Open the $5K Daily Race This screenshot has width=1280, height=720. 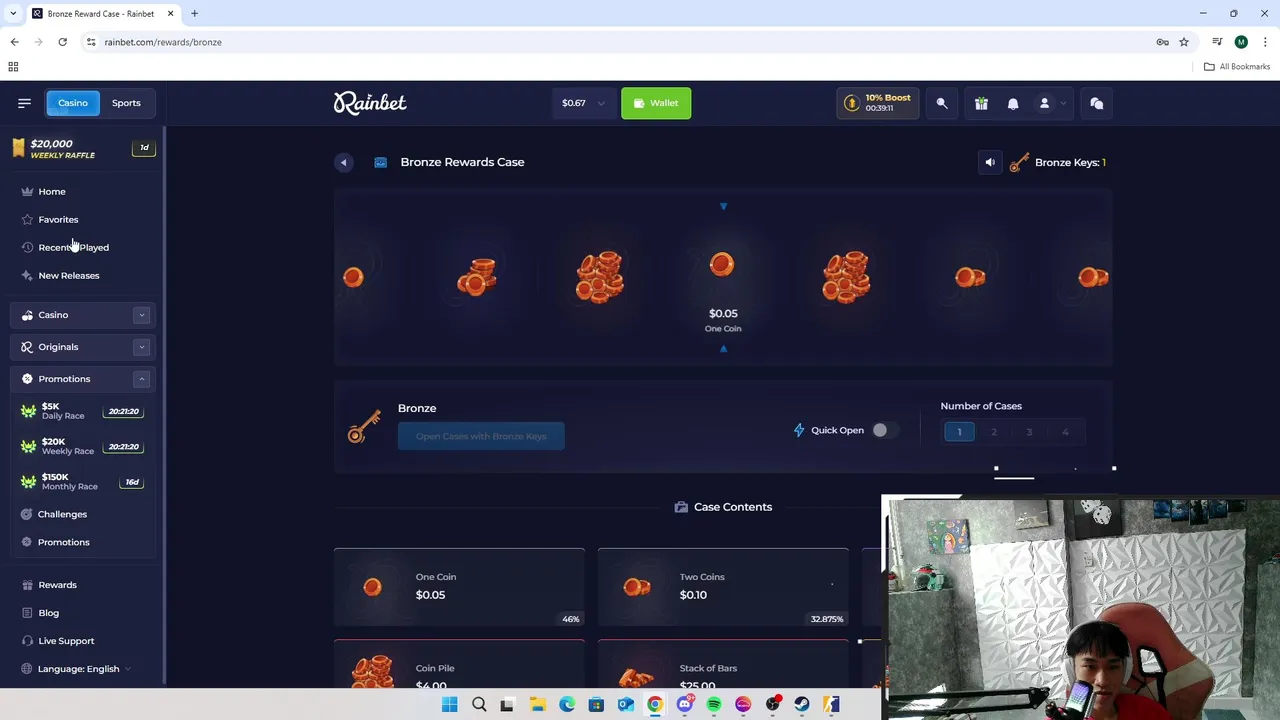pyautogui.click(x=82, y=411)
